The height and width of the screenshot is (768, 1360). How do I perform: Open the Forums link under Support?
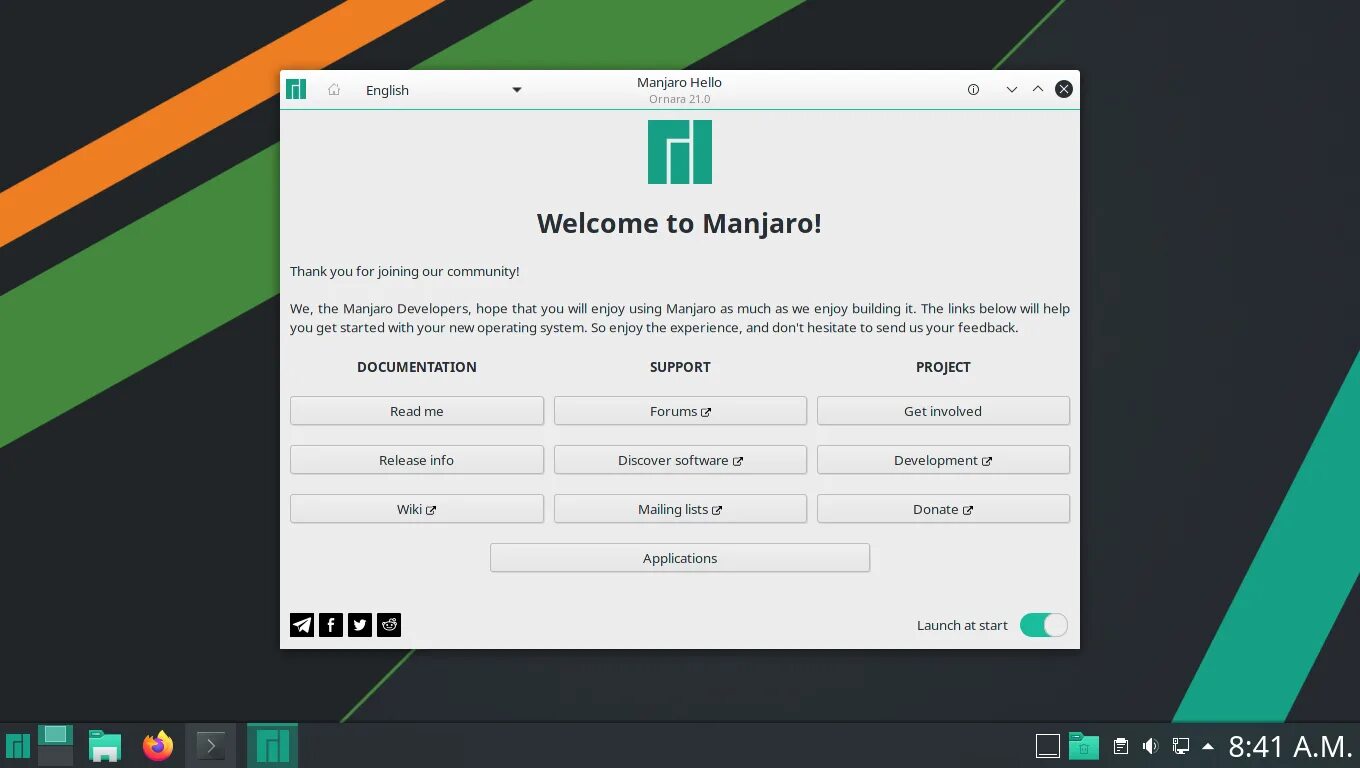coord(680,410)
